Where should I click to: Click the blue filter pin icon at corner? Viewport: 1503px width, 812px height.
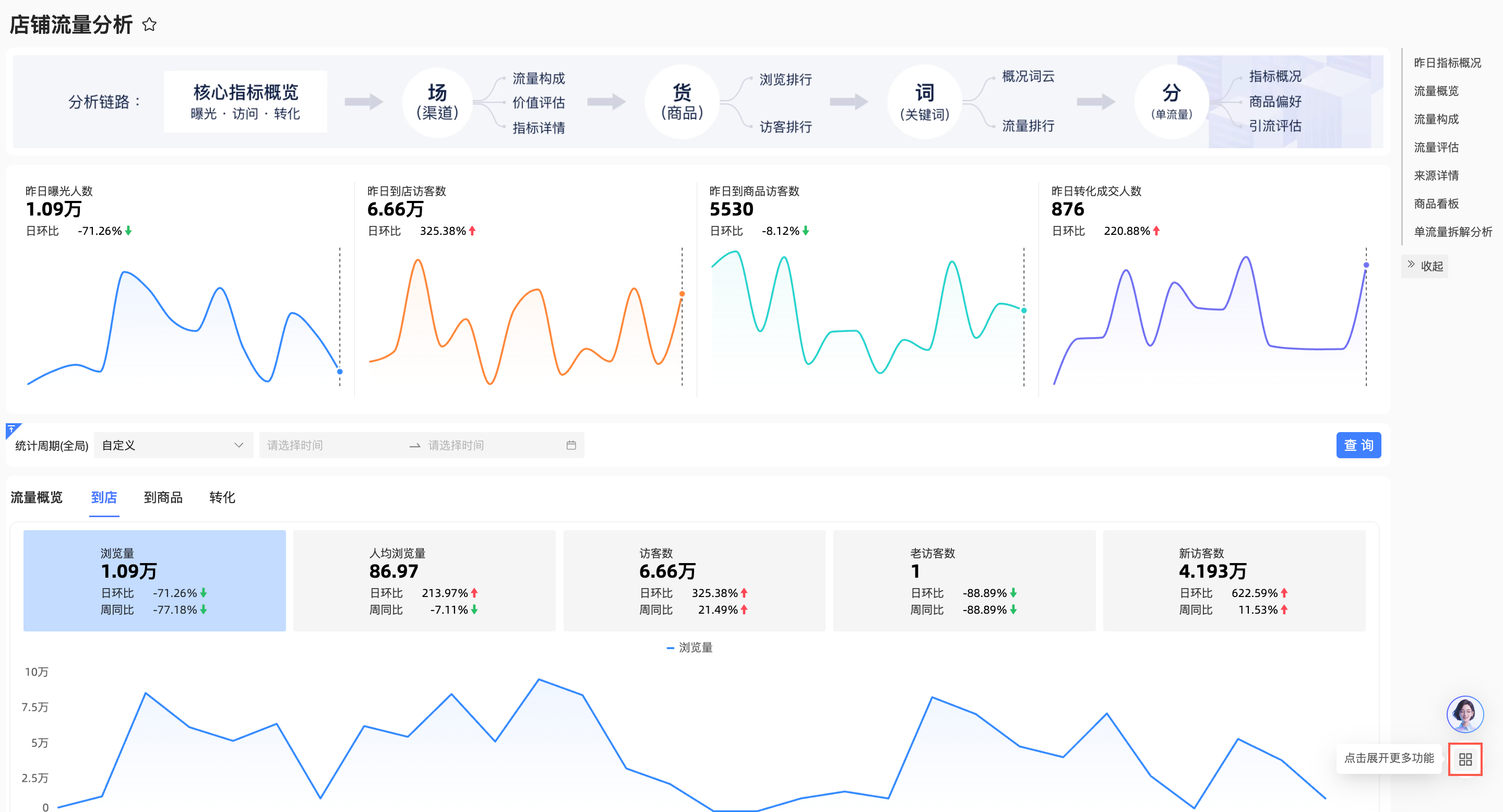click(x=12, y=429)
